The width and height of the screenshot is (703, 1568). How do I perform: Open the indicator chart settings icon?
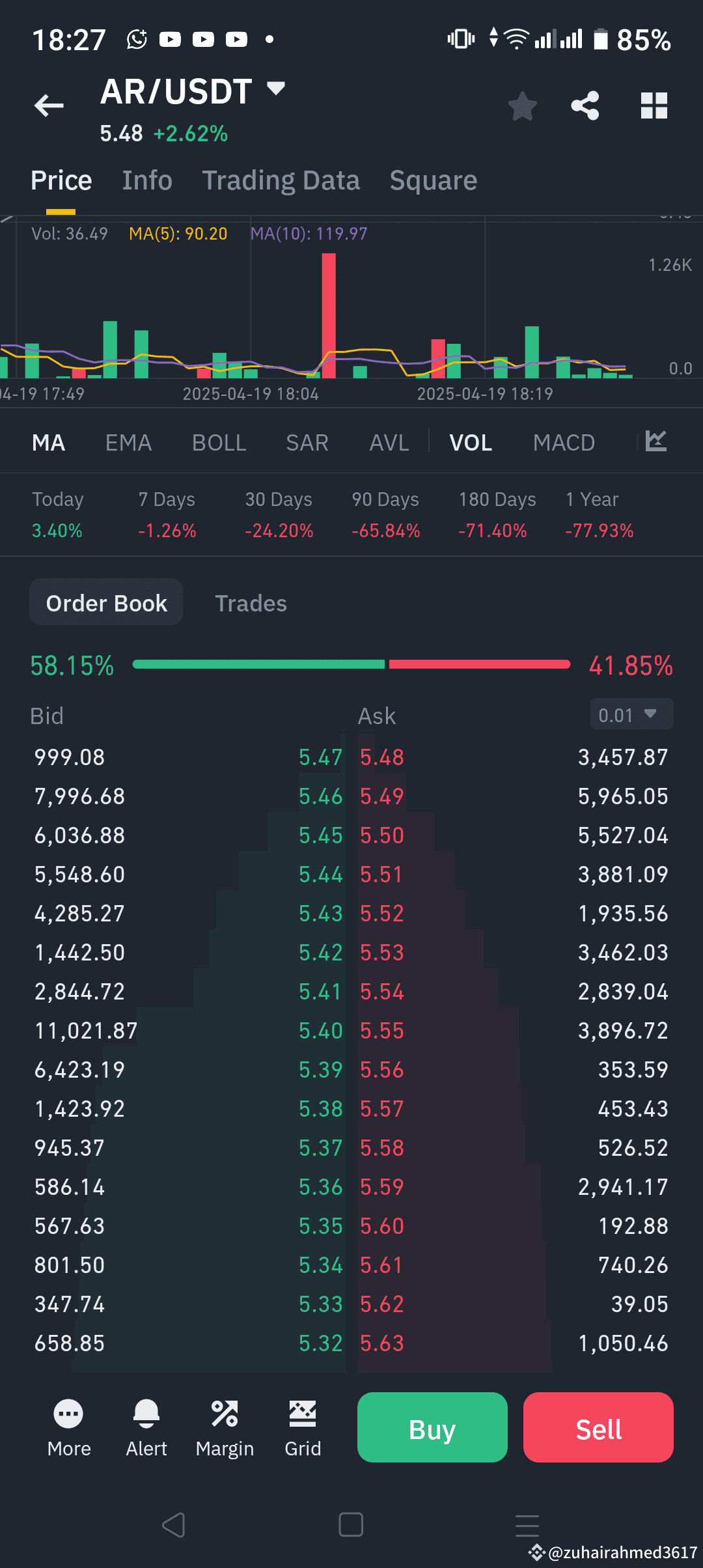point(655,441)
